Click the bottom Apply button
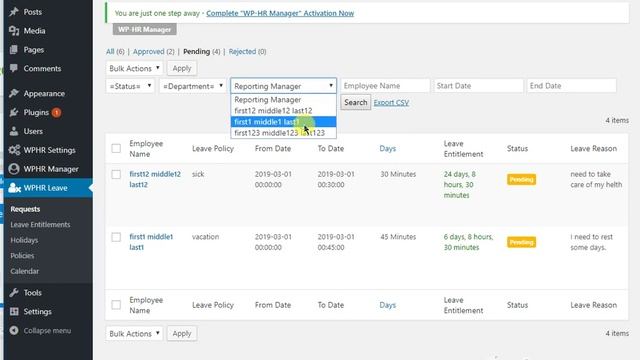 pos(182,333)
